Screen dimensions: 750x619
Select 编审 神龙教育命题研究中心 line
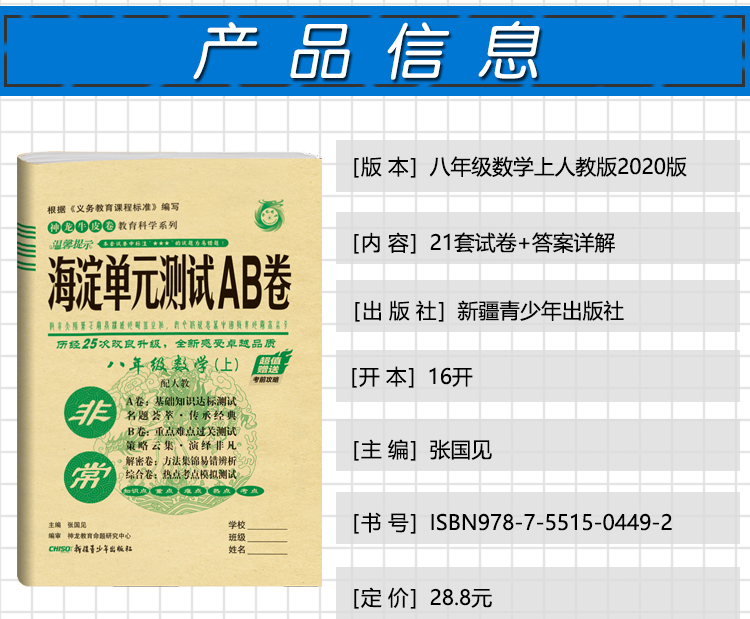tap(89, 536)
